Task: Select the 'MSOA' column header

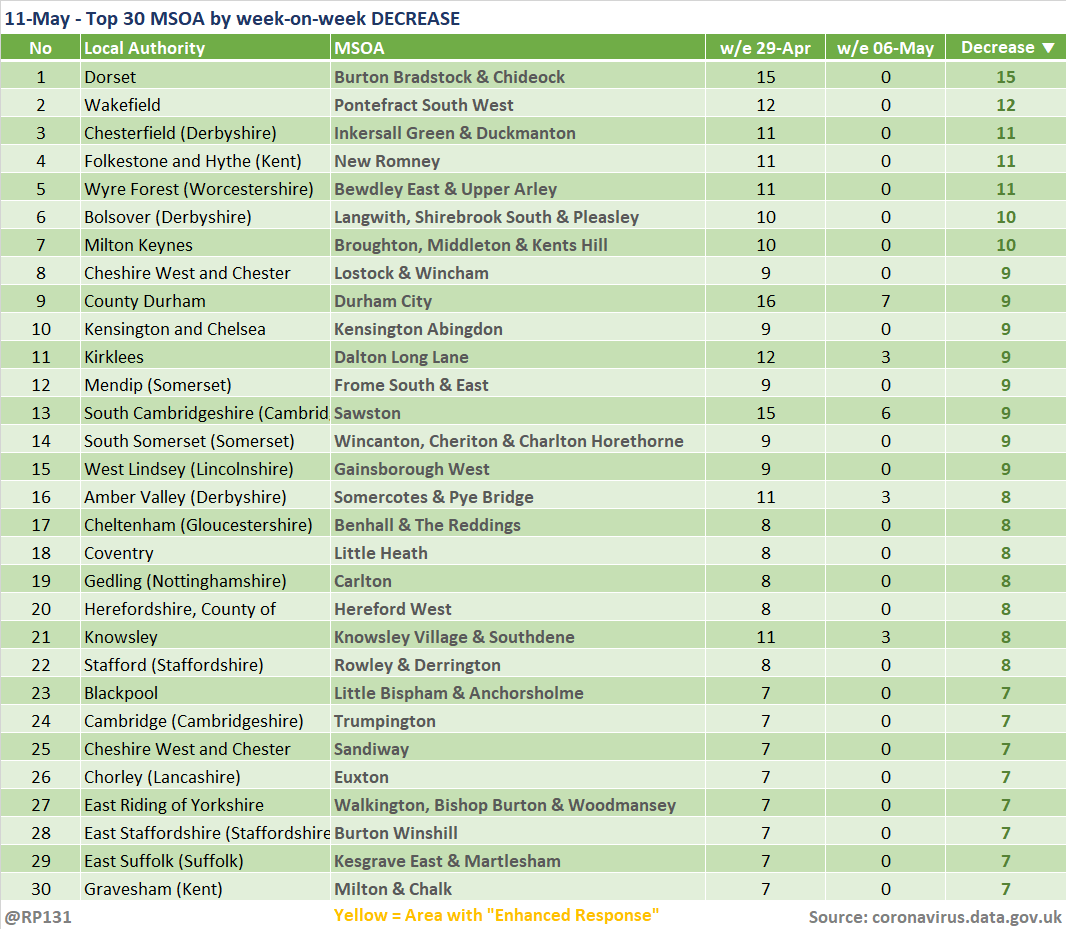Action: click(x=517, y=48)
